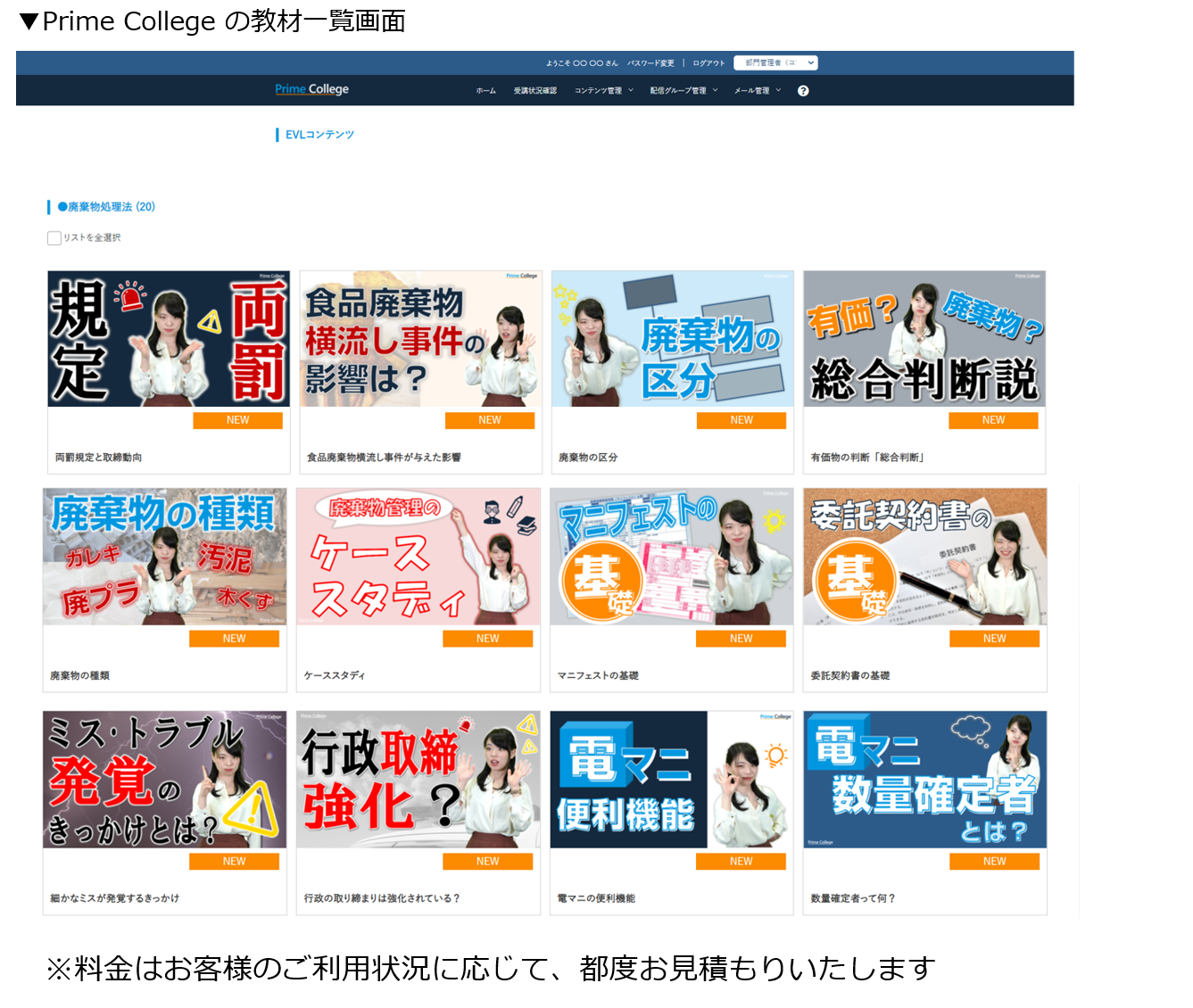Open the 食品廃棄物横流し事件 thumbnail

(x=420, y=339)
